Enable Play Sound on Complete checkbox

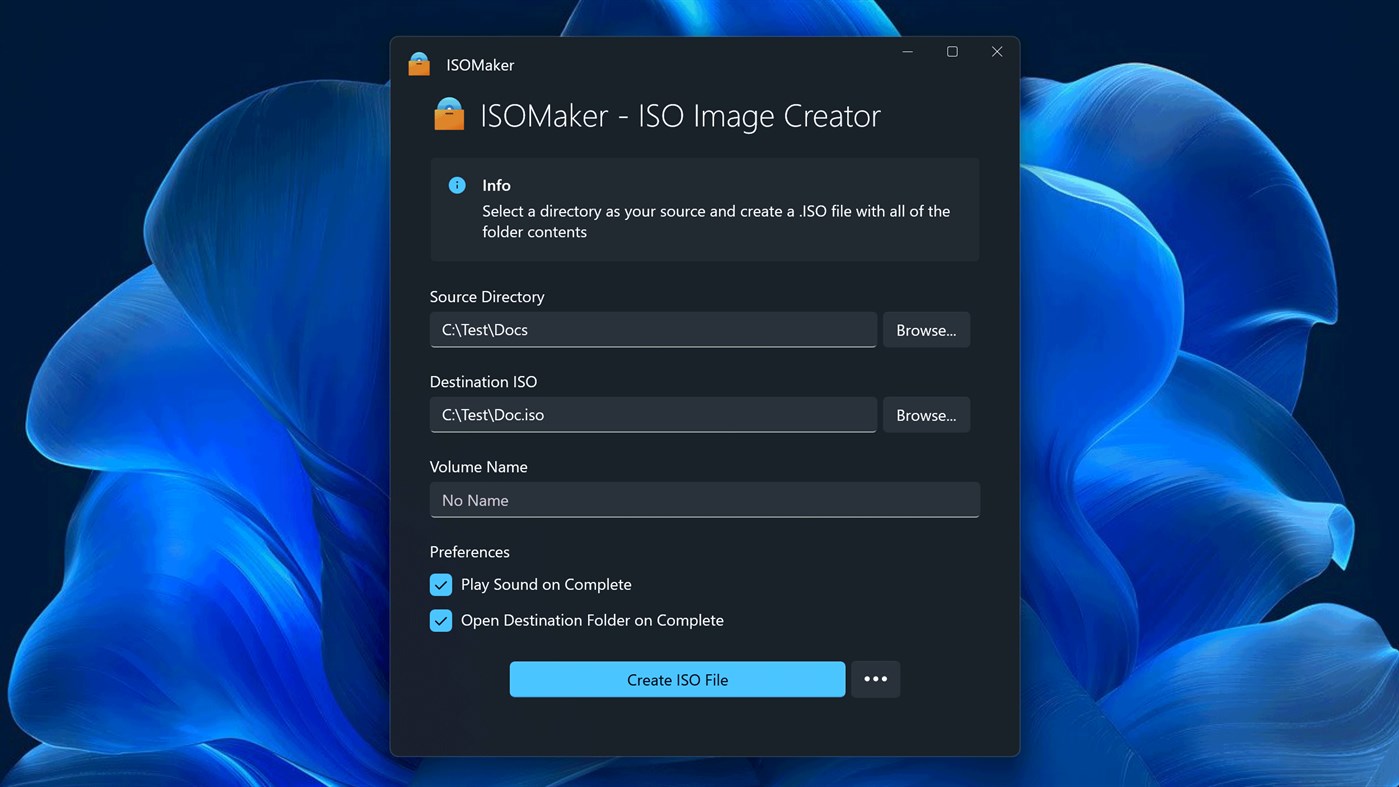point(440,584)
